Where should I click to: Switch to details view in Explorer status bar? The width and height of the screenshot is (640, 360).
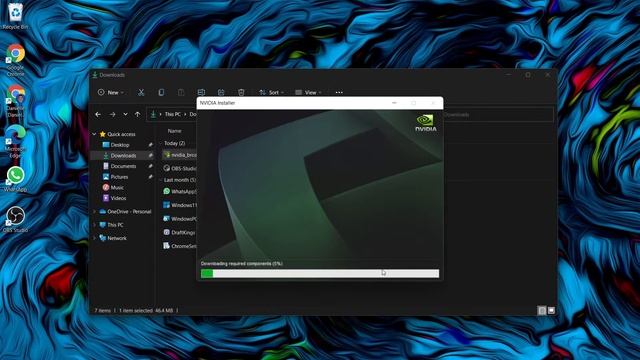(x=542, y=311)
